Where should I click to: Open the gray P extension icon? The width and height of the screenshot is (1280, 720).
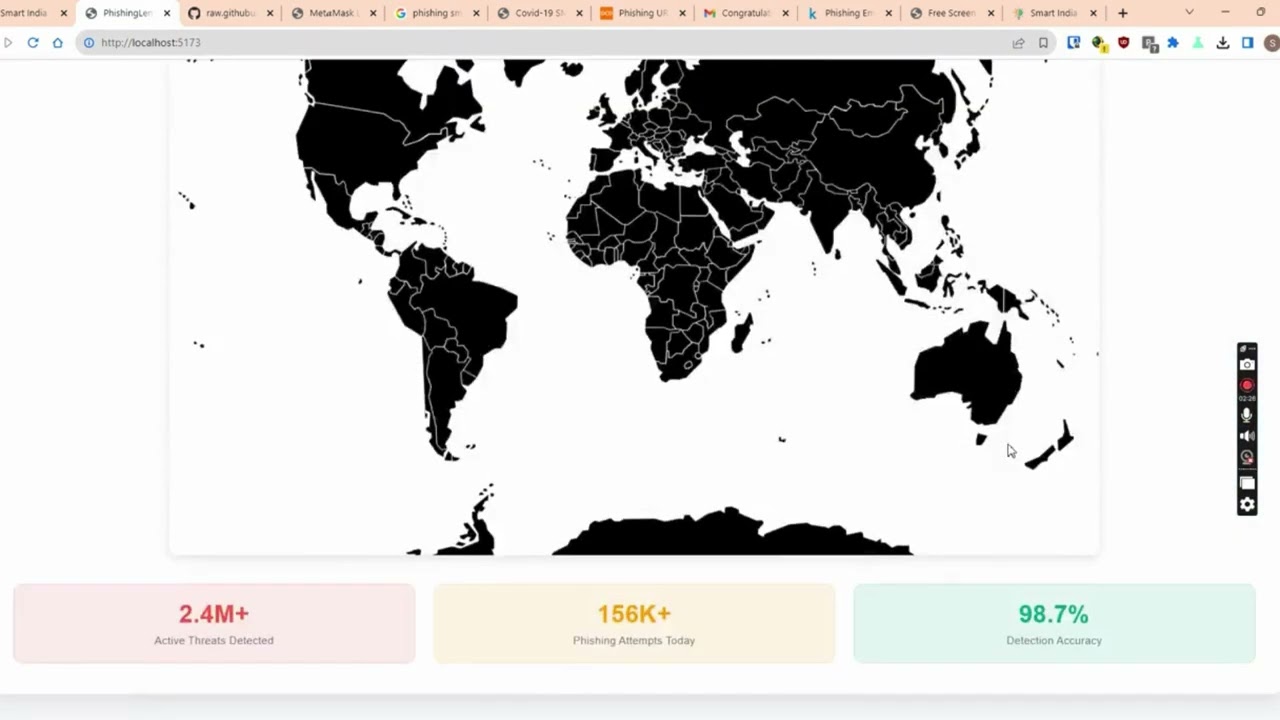[x=1149, y=43]
